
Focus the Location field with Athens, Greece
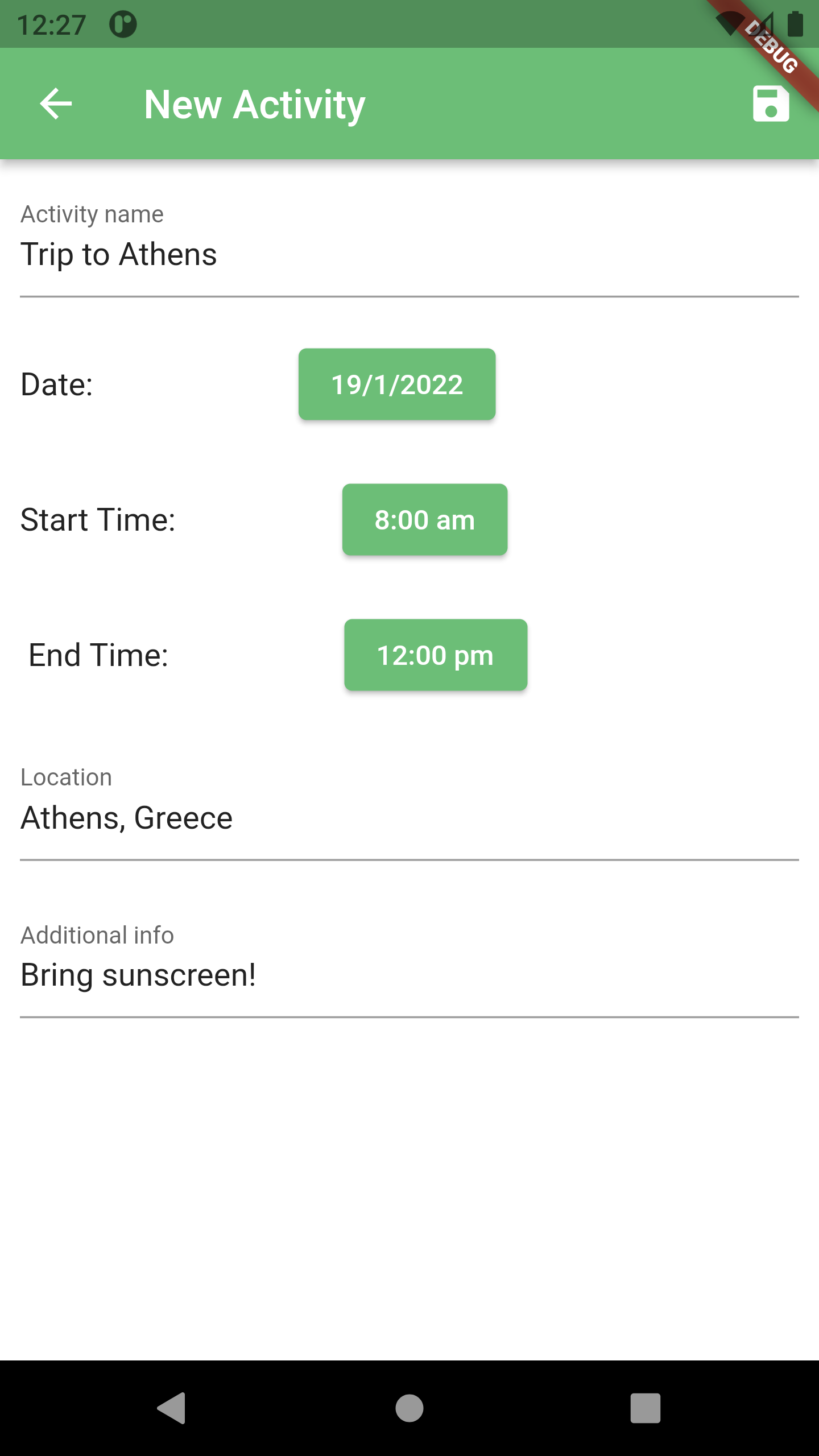409,818
